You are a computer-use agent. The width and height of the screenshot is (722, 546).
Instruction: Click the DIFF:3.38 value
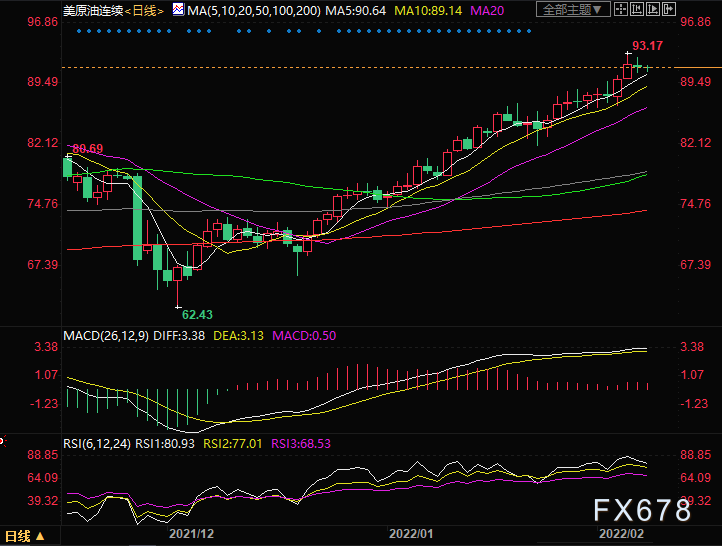(x=179, y=336)
